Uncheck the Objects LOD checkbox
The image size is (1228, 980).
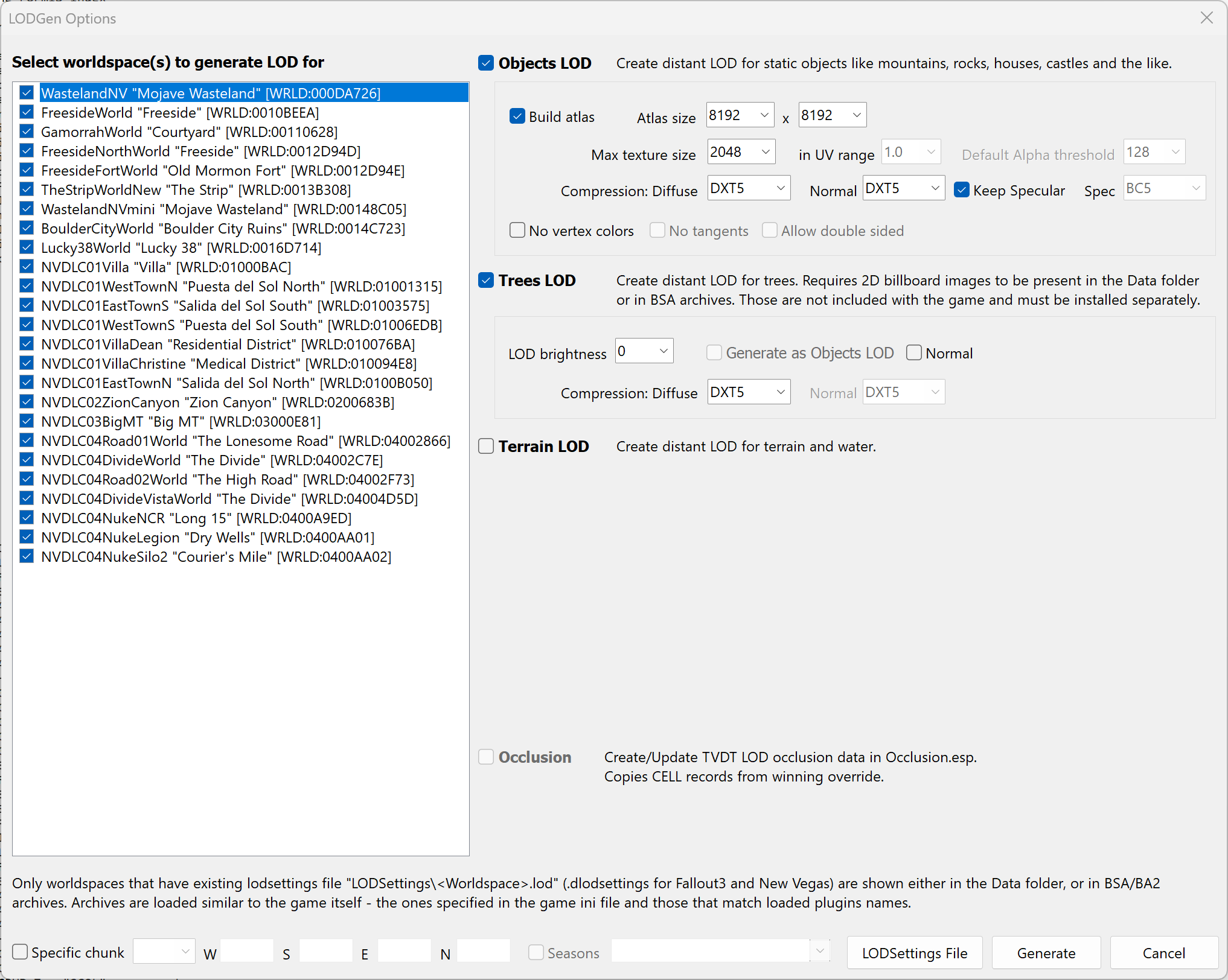pyautogui.click(x=486, y=63)
